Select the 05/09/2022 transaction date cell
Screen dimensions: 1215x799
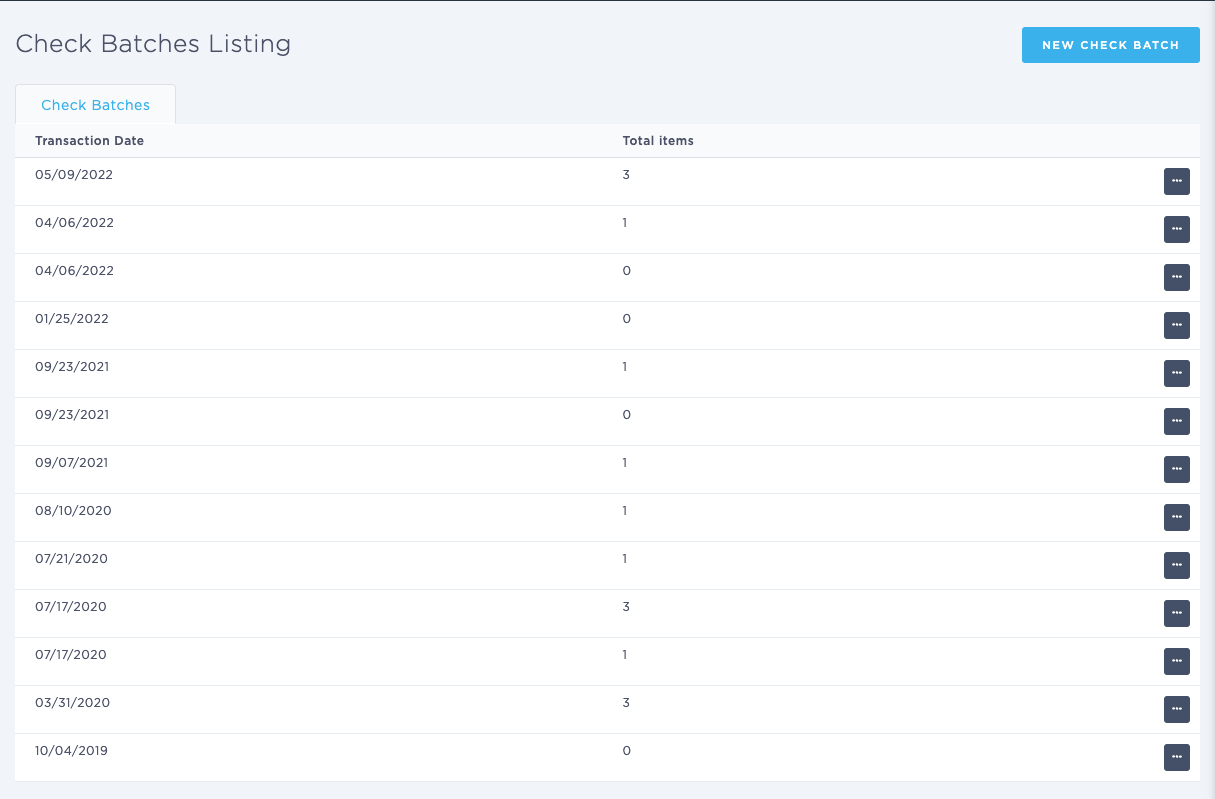tap(74, 175)
